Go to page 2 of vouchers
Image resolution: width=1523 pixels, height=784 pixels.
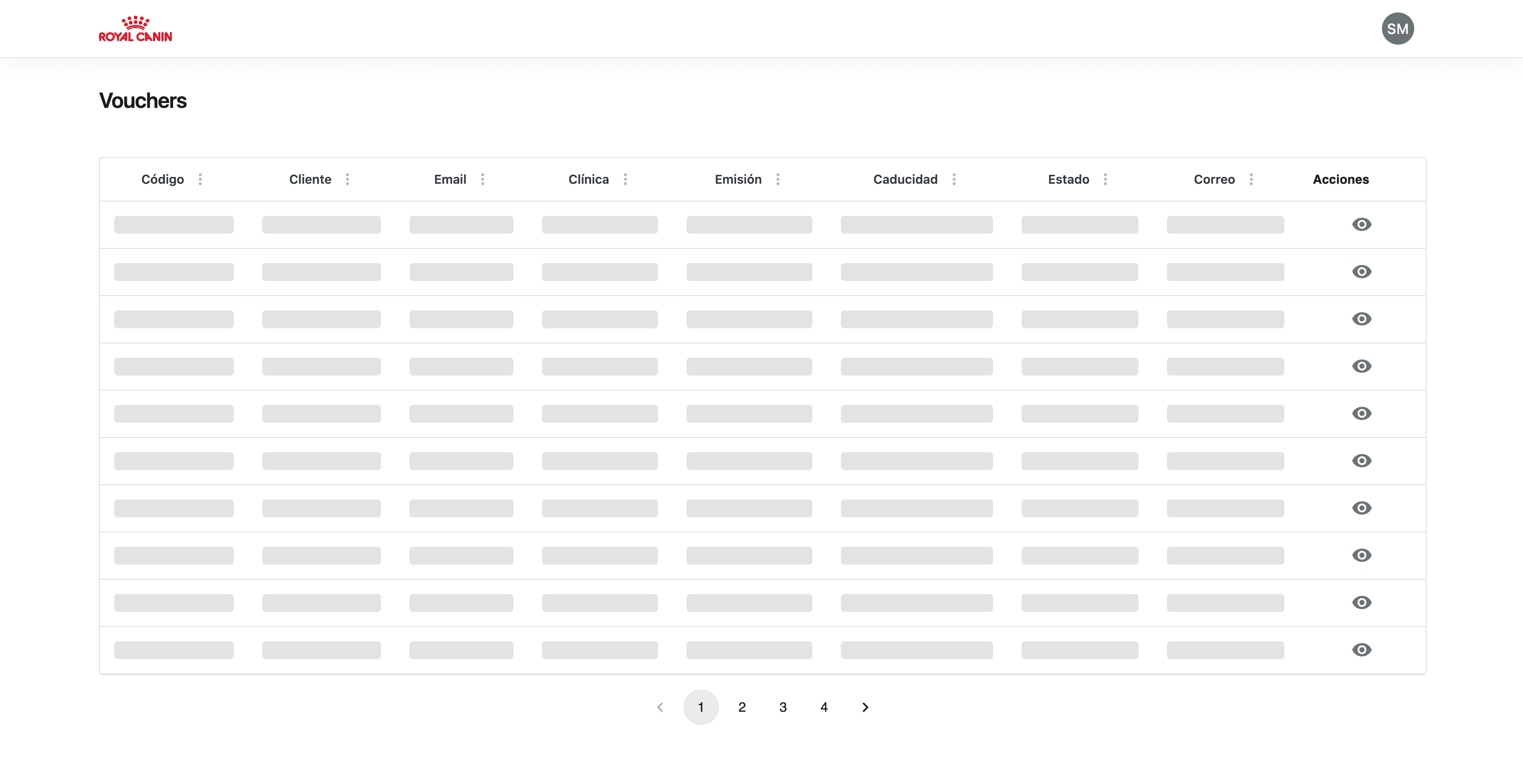coord(742,707)
